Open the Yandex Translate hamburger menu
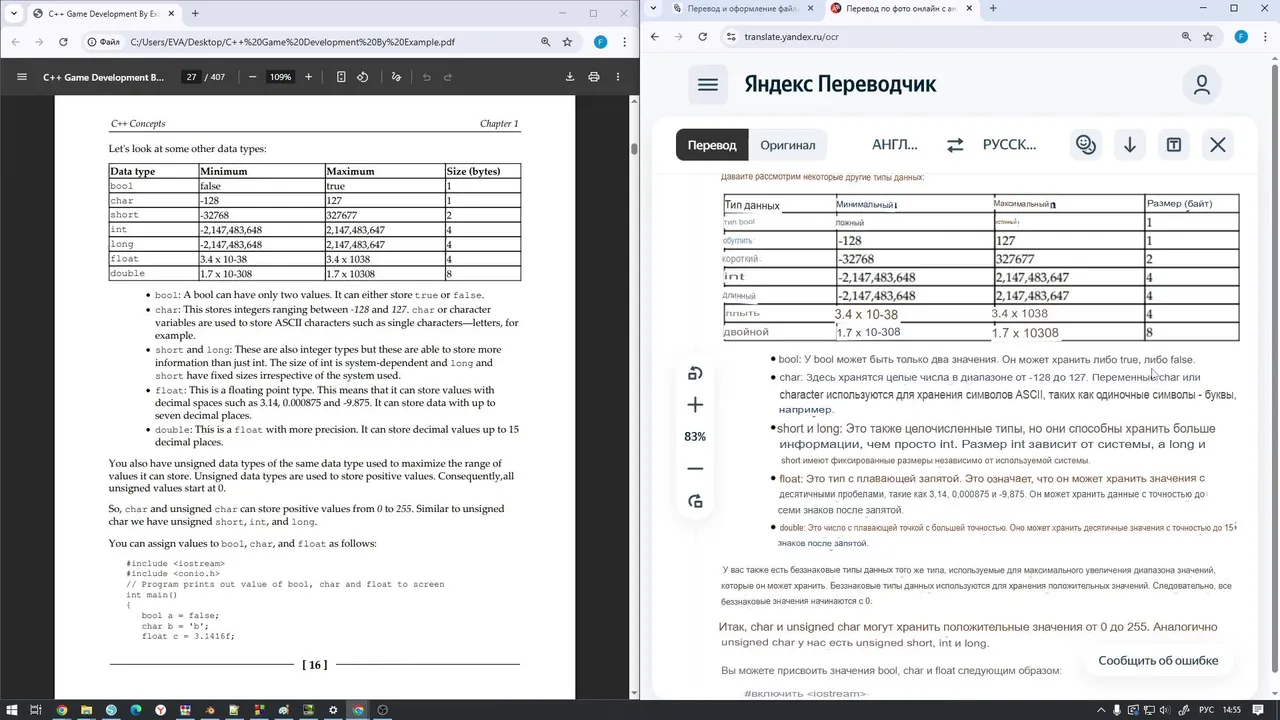Viewport: 1280px width, 720px height. pos(708,85)
